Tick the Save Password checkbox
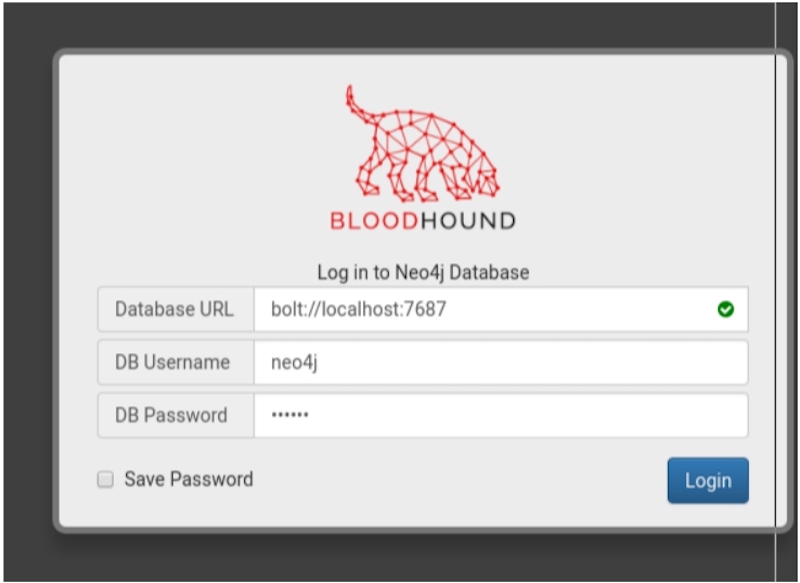This screenshot has width=800, height=583. (x=105, y=480)
